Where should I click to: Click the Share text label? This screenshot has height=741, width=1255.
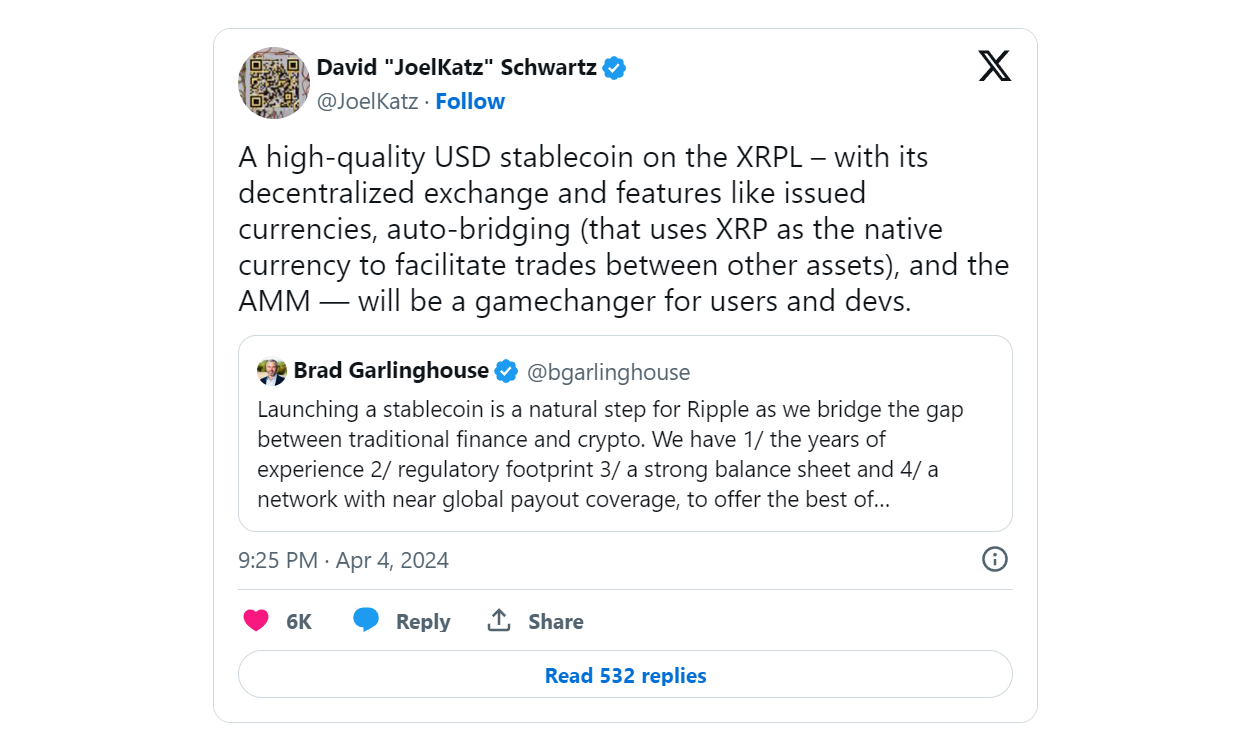(x=555, y=621)
